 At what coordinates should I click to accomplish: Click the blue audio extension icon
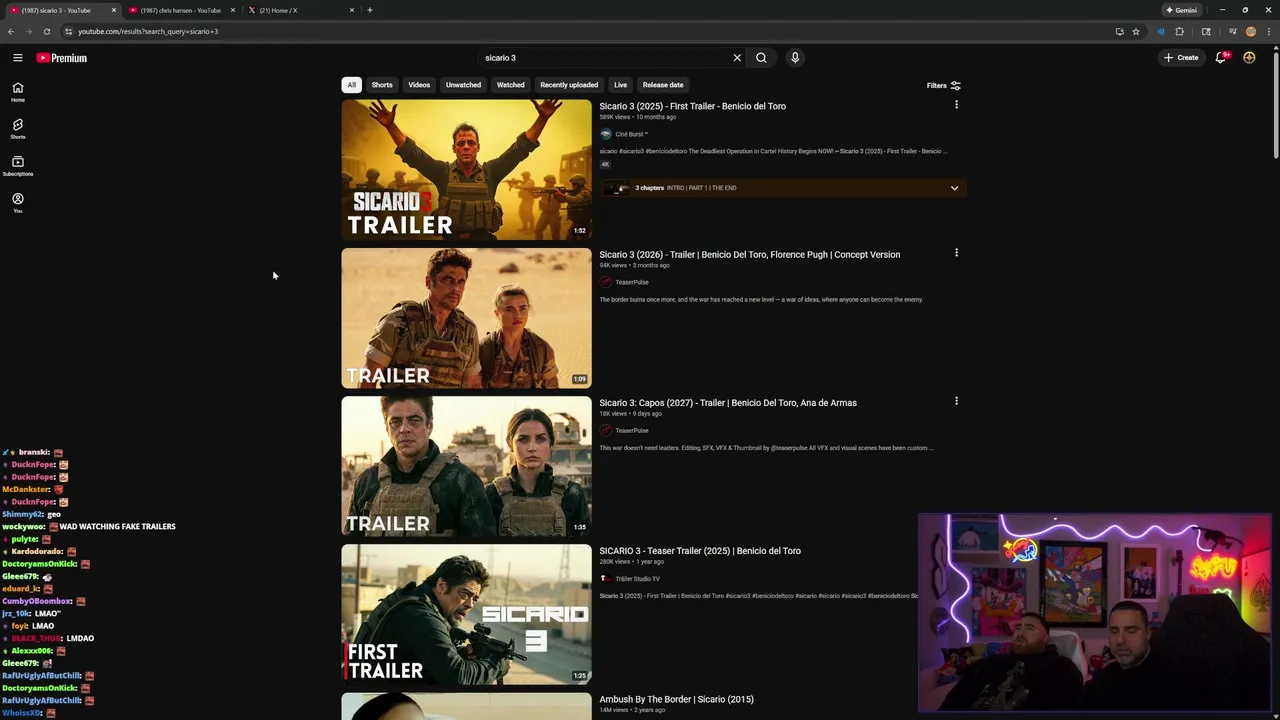[1160, 31]
